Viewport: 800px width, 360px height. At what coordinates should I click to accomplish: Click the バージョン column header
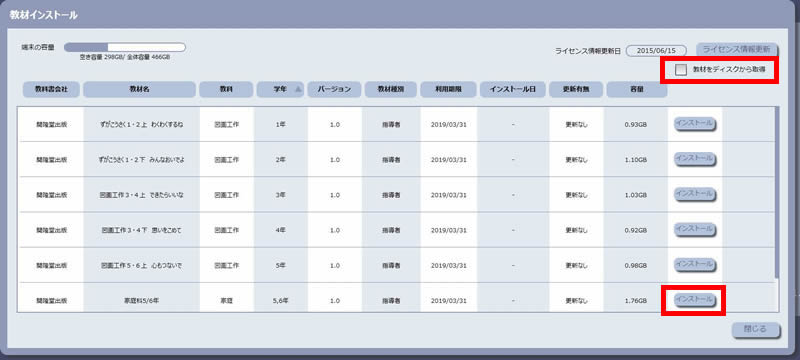tap(334, 89)
